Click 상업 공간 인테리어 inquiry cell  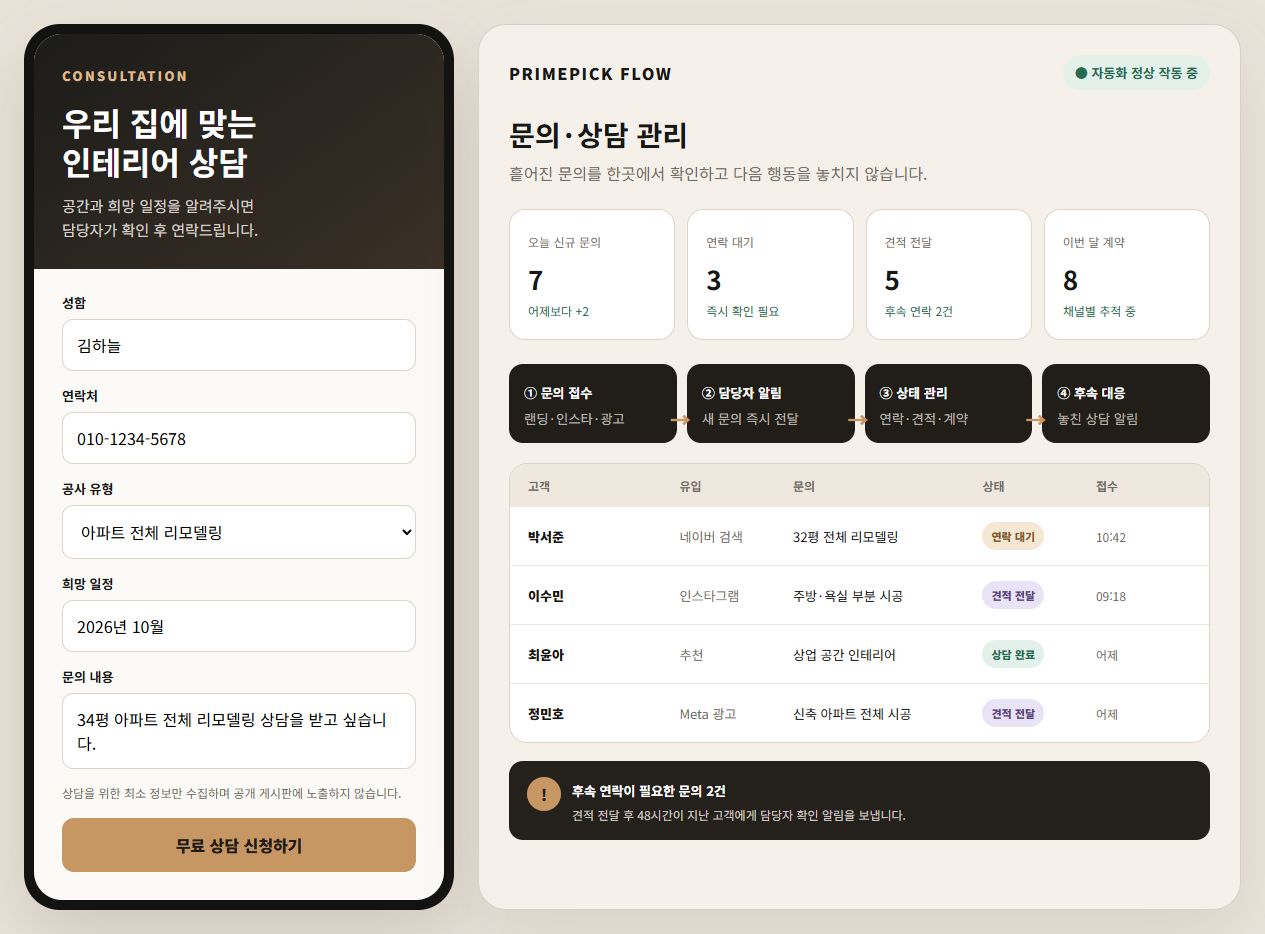844,655
